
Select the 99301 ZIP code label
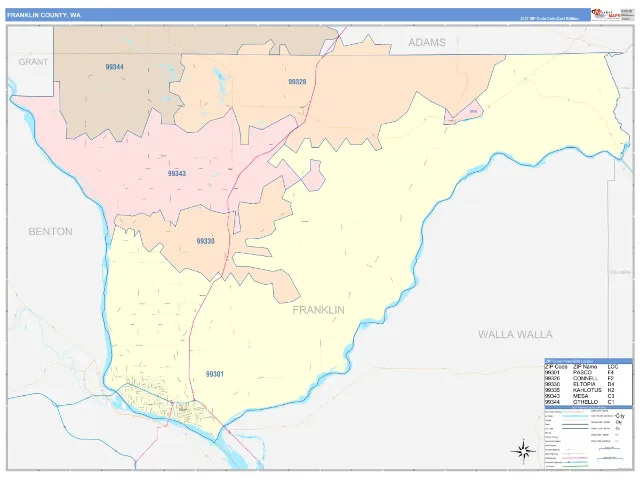215,374
